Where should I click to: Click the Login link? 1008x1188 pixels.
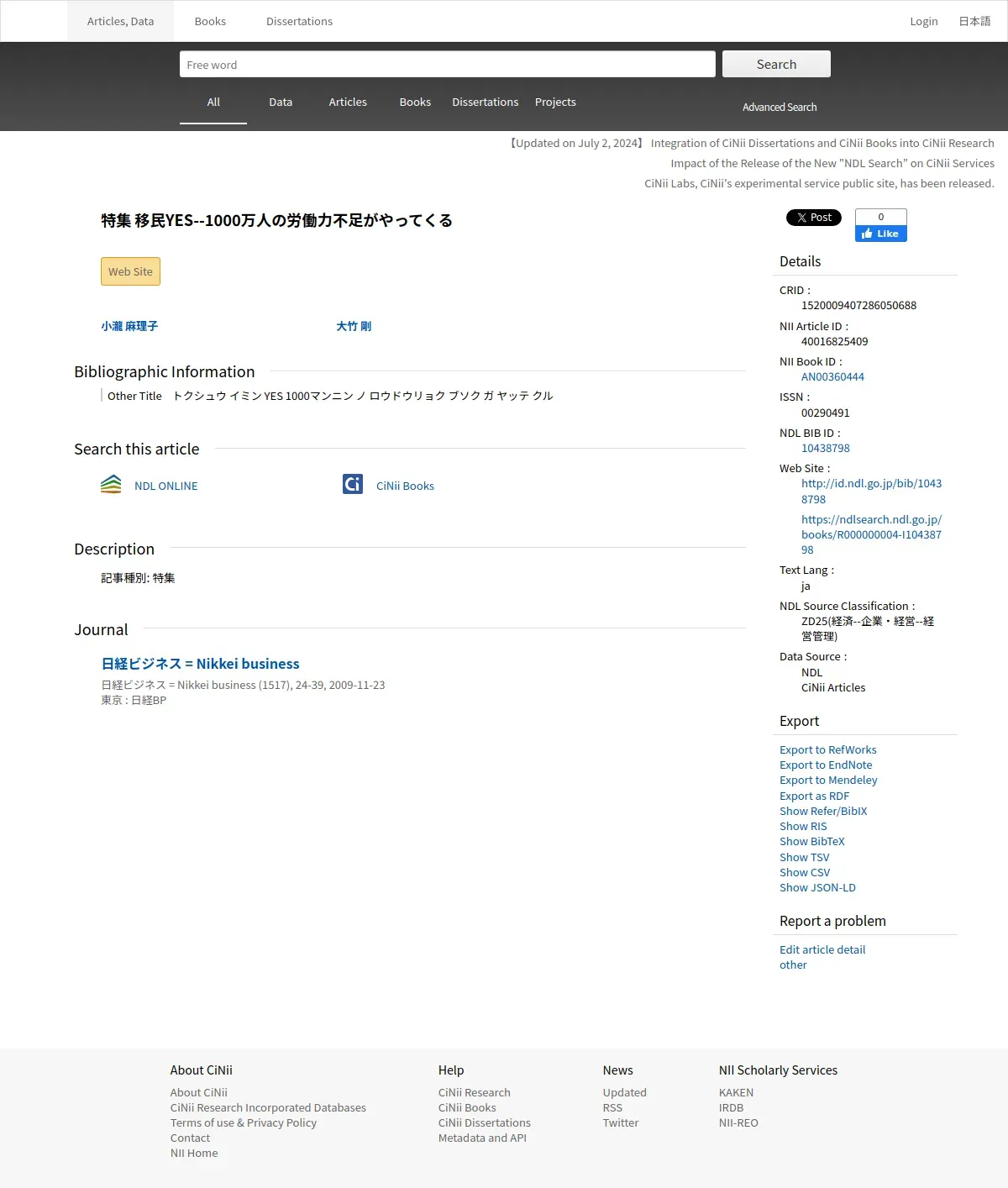pos(924,21)
